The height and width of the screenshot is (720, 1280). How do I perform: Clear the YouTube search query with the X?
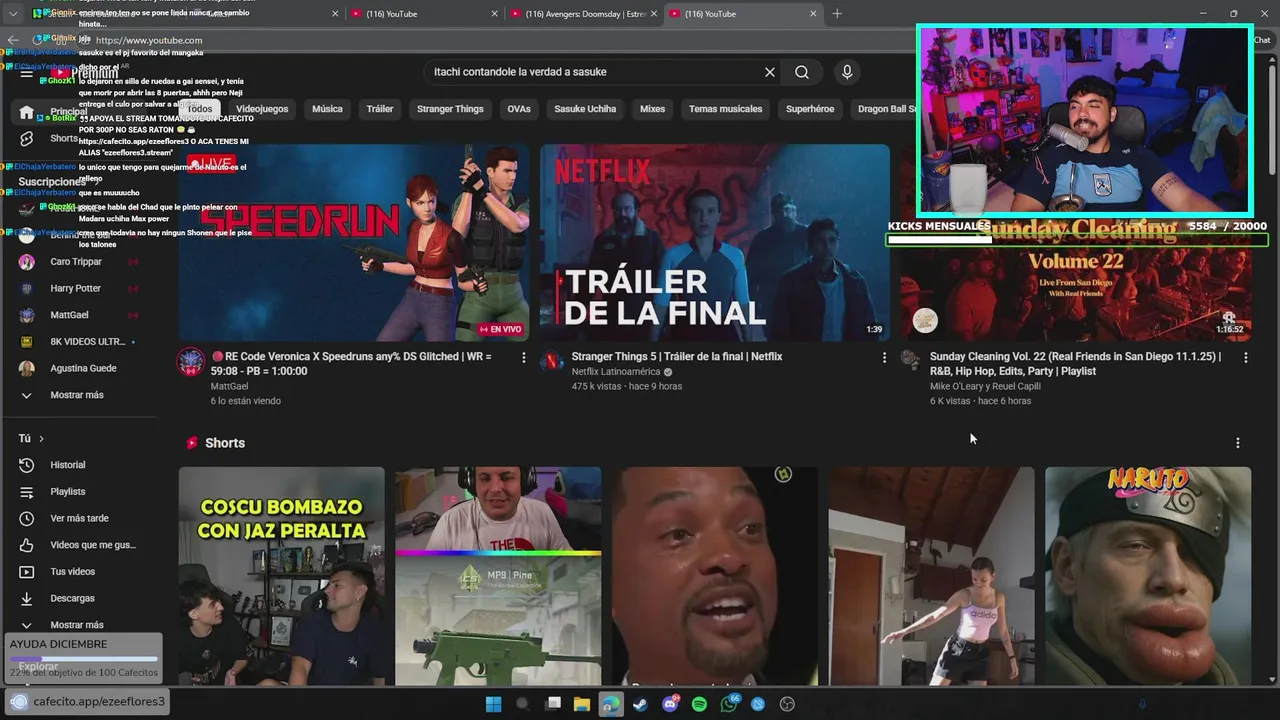point(770,72)
